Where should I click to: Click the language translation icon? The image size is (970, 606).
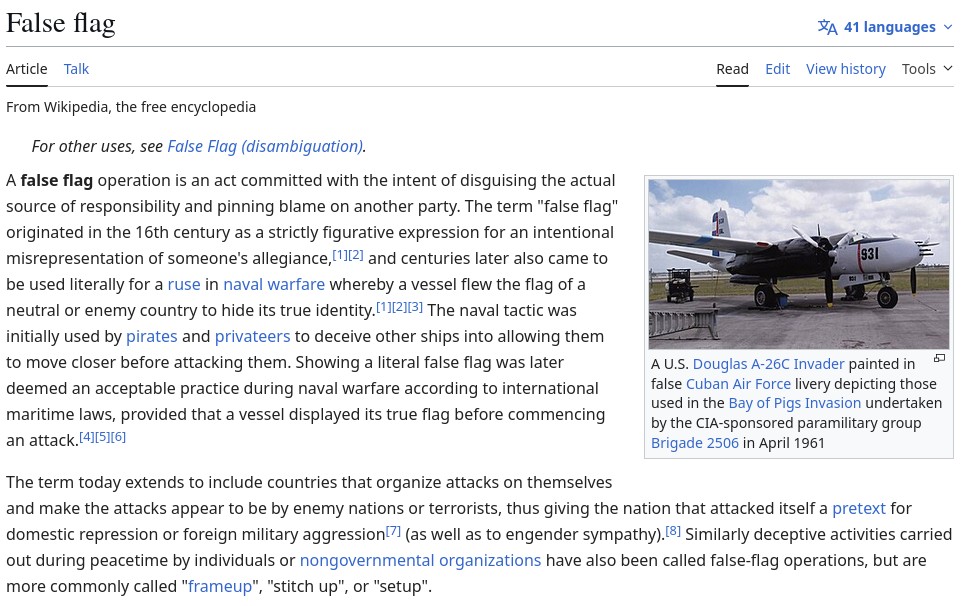(x=827, y=27)
